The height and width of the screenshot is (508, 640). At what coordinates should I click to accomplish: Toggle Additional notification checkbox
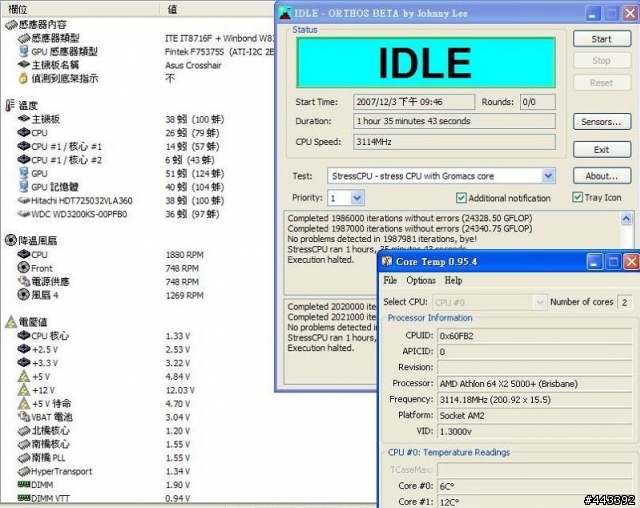[x=461, y=198]
